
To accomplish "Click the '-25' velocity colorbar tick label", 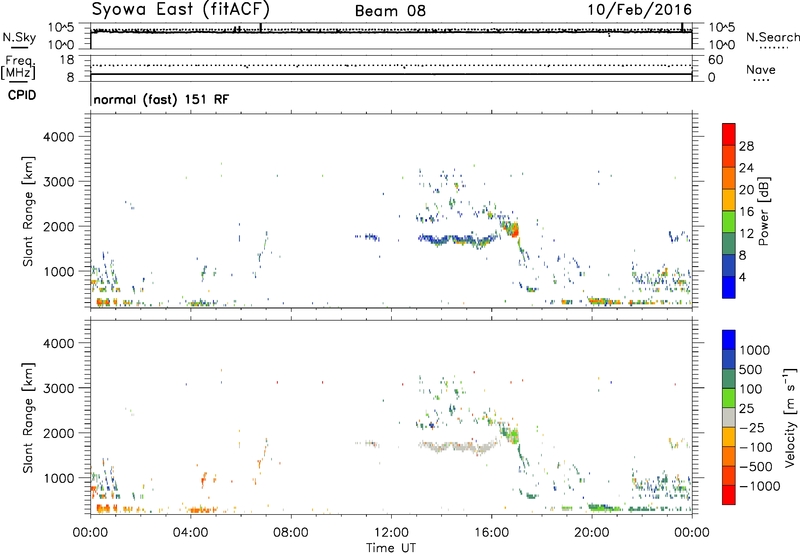I will point(752,427).
